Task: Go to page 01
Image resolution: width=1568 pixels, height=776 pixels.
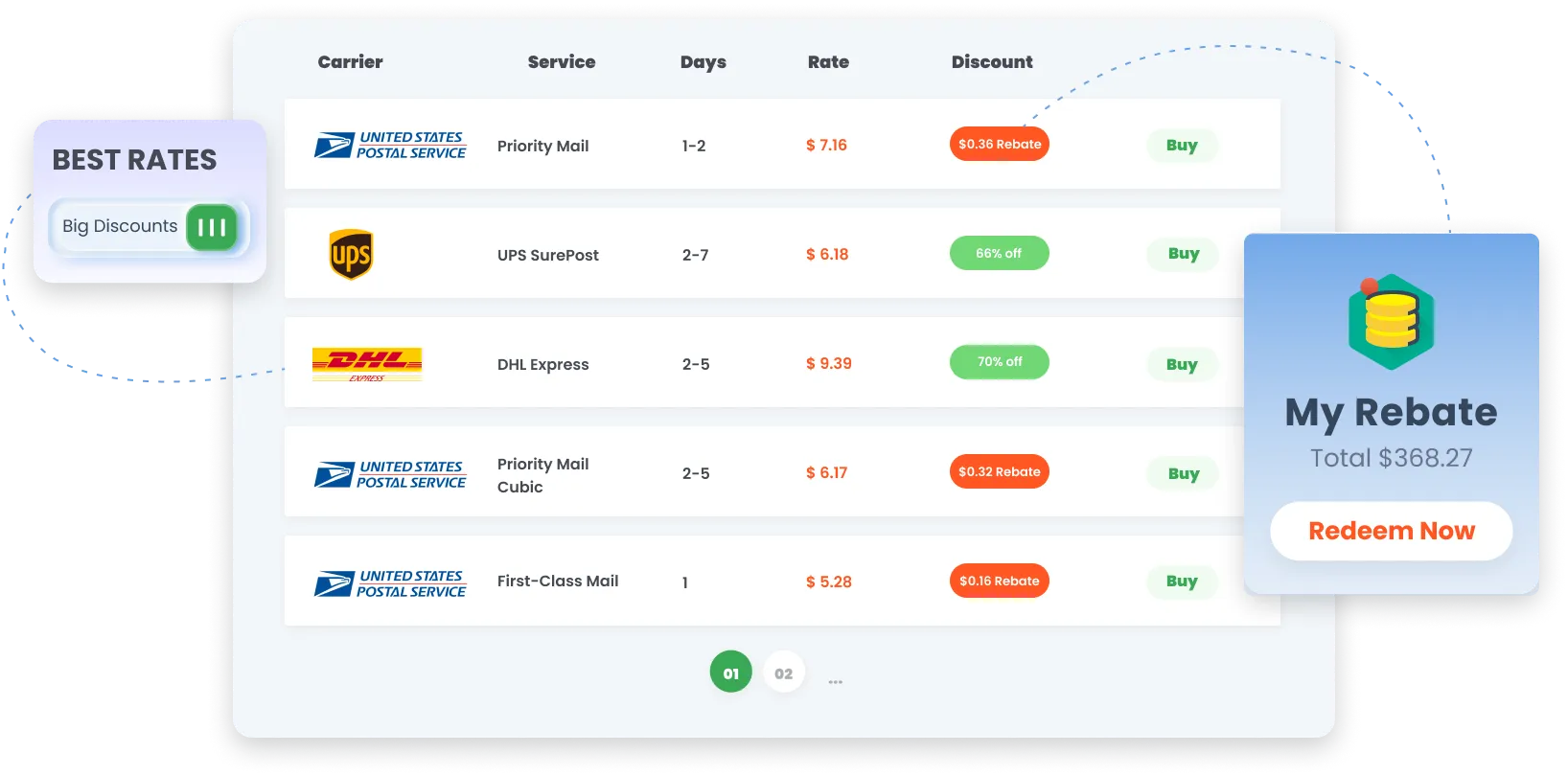Action: point(731,673)
